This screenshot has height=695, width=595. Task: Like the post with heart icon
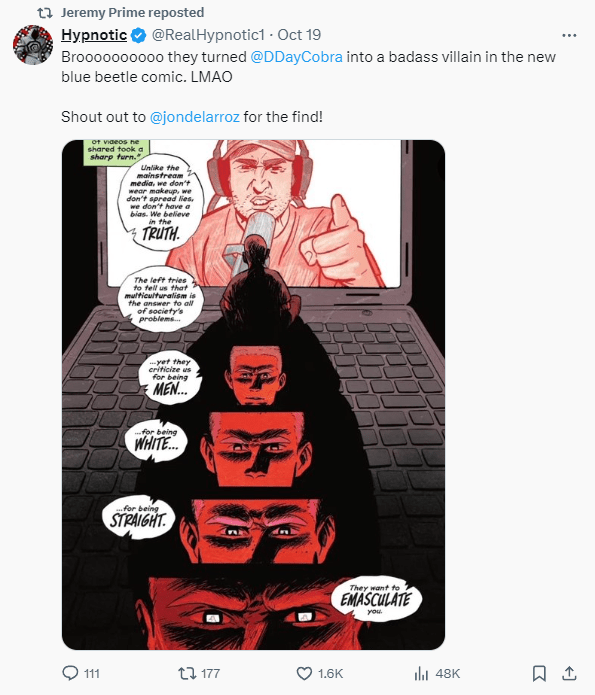pos(304,673)
